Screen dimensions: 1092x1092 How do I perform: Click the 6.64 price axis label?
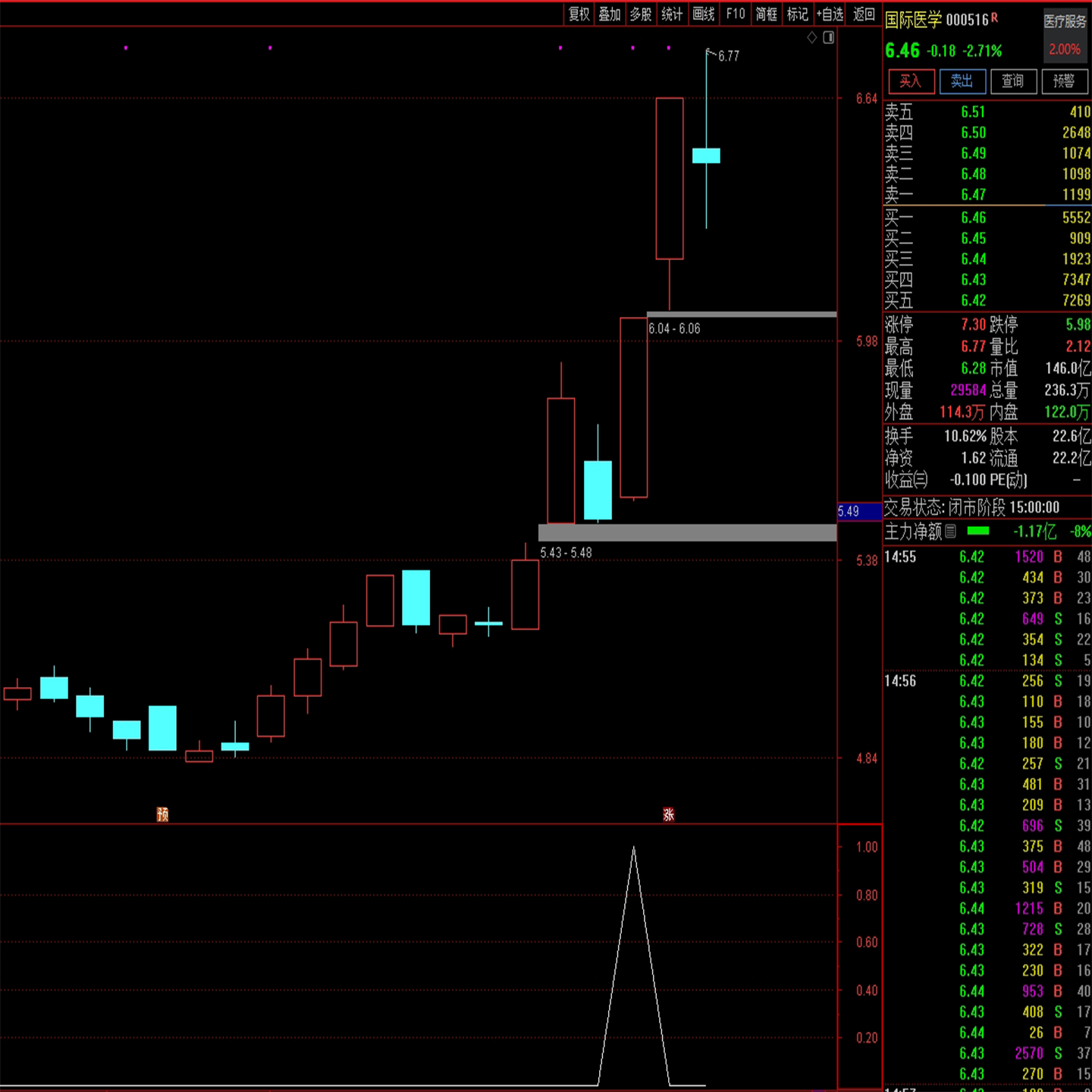867,99
